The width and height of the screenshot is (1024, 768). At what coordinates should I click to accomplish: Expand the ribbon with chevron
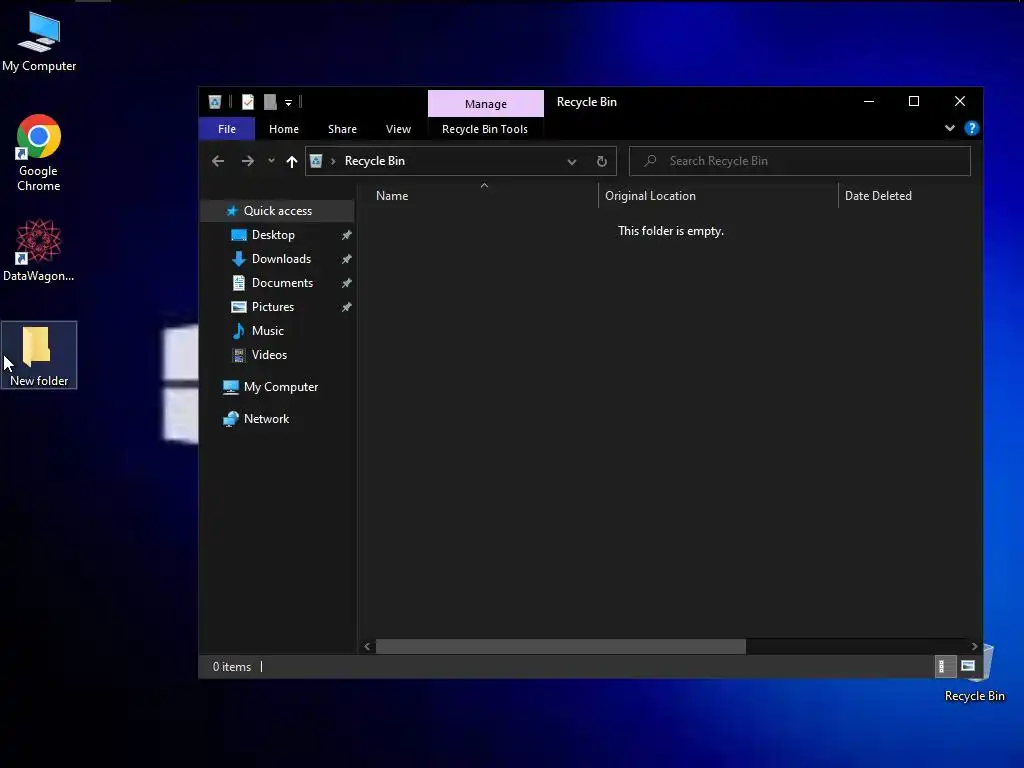950,128
